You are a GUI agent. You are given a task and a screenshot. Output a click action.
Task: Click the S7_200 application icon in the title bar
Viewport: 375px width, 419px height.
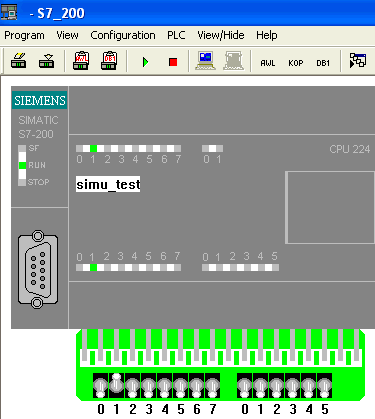(x=9, y=12)
